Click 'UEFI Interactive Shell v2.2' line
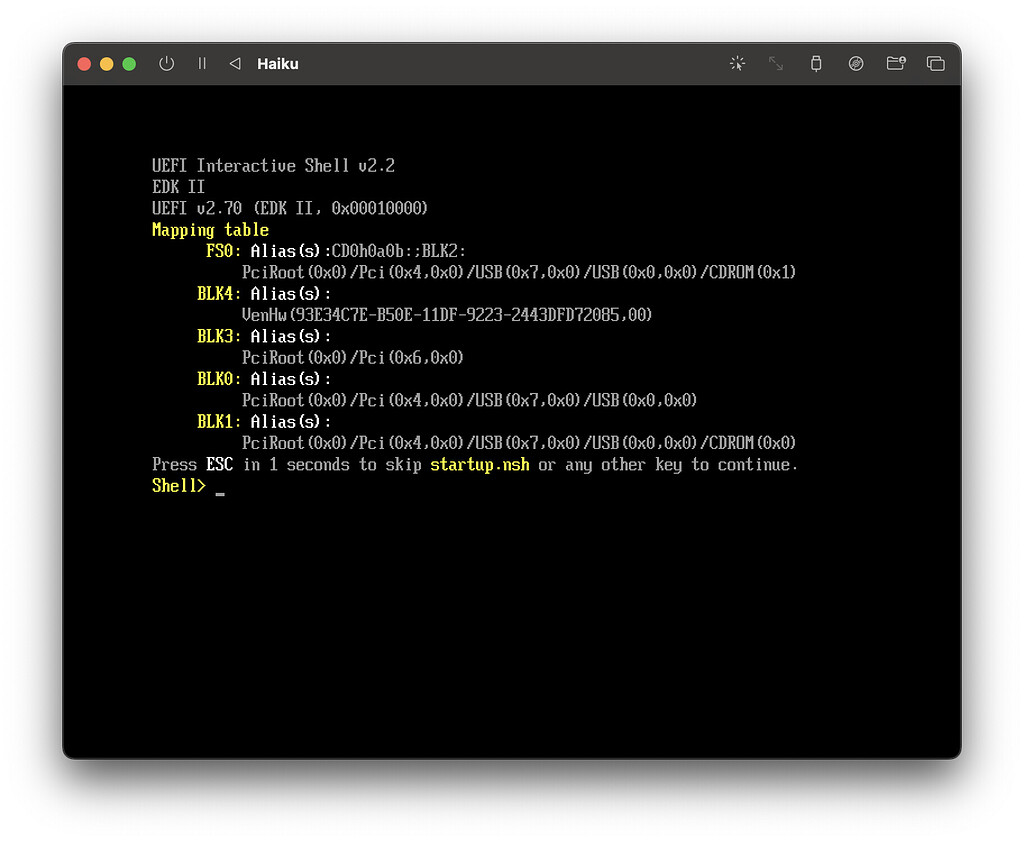This screenshot has height=842, width=1024. pos(273,166)
